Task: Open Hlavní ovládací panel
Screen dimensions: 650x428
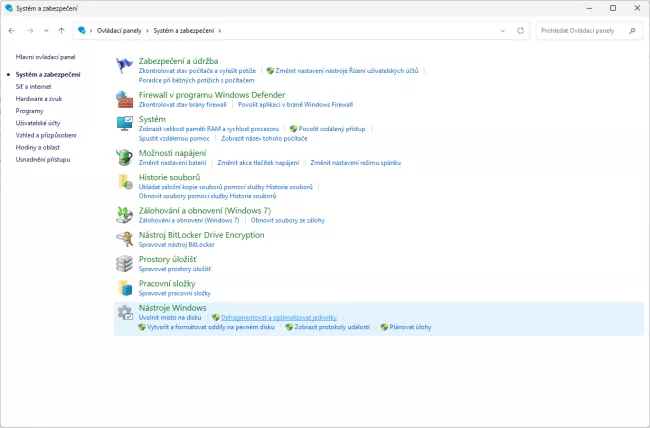Action: tap(46, 57)
